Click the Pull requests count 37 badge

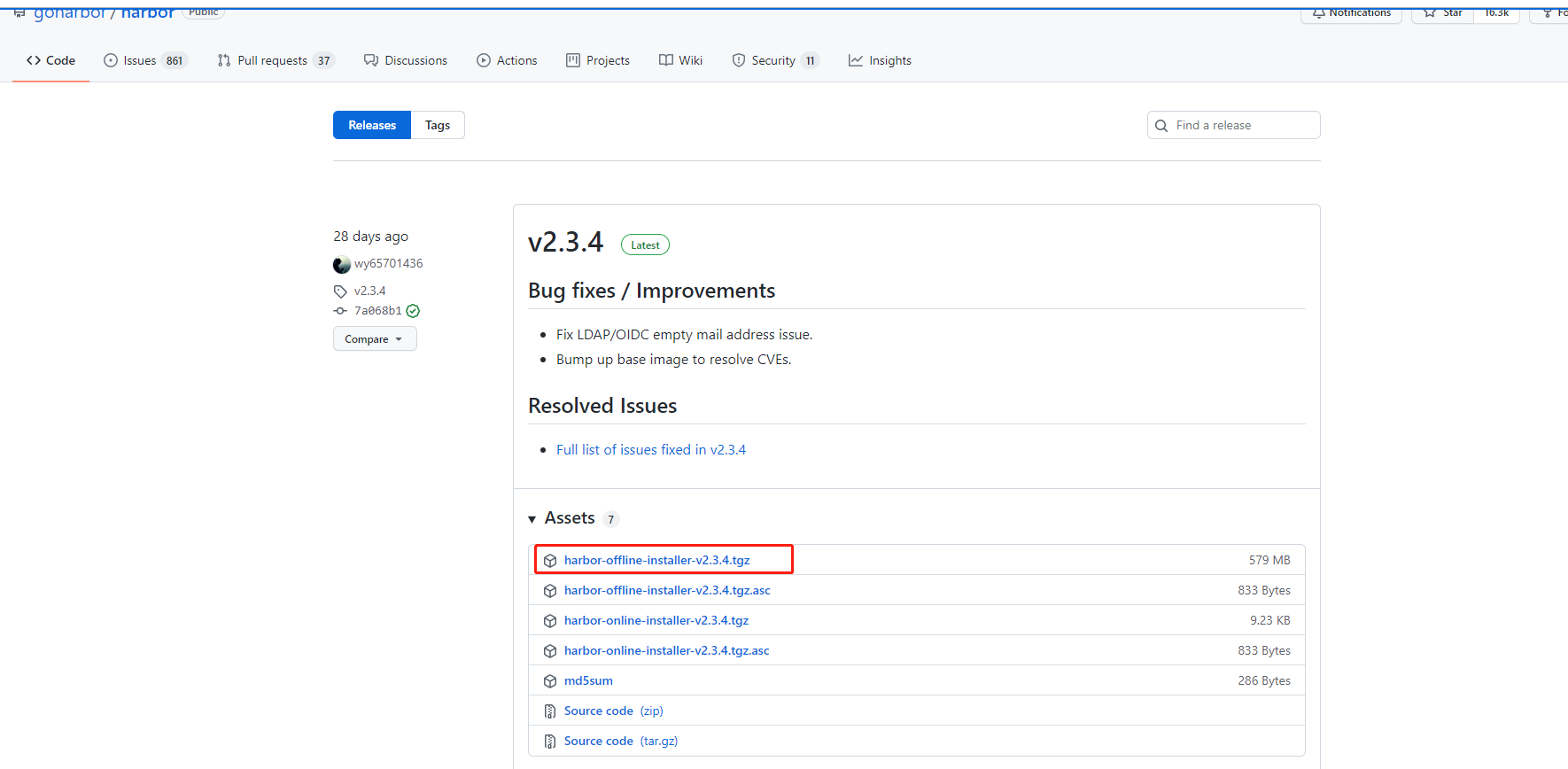click(323, 61)
